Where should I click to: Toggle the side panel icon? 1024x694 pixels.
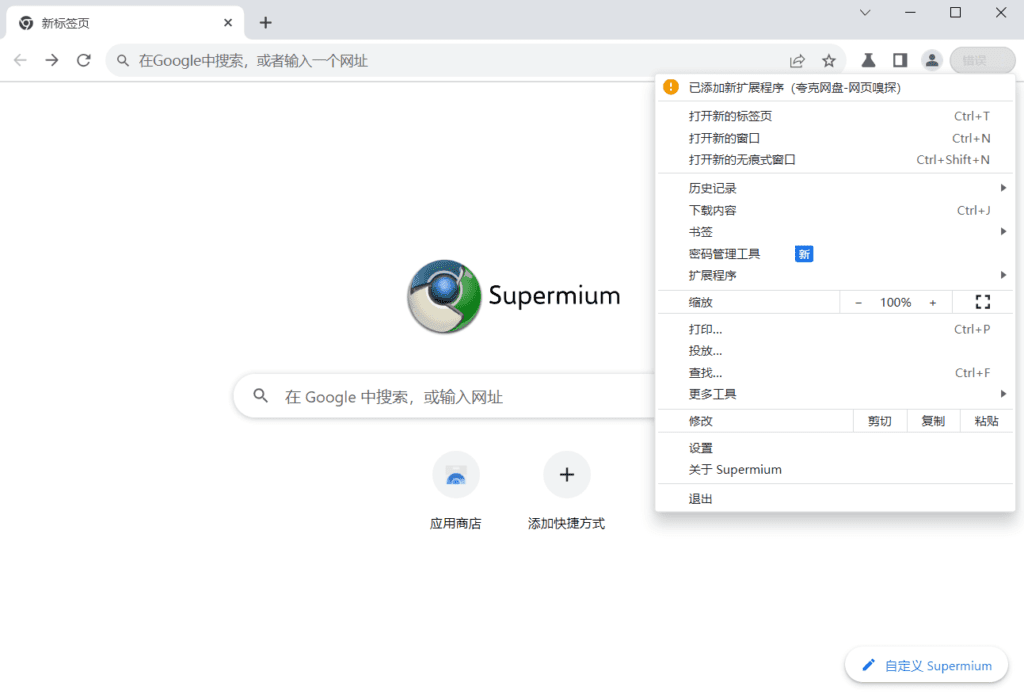(900, 61)
